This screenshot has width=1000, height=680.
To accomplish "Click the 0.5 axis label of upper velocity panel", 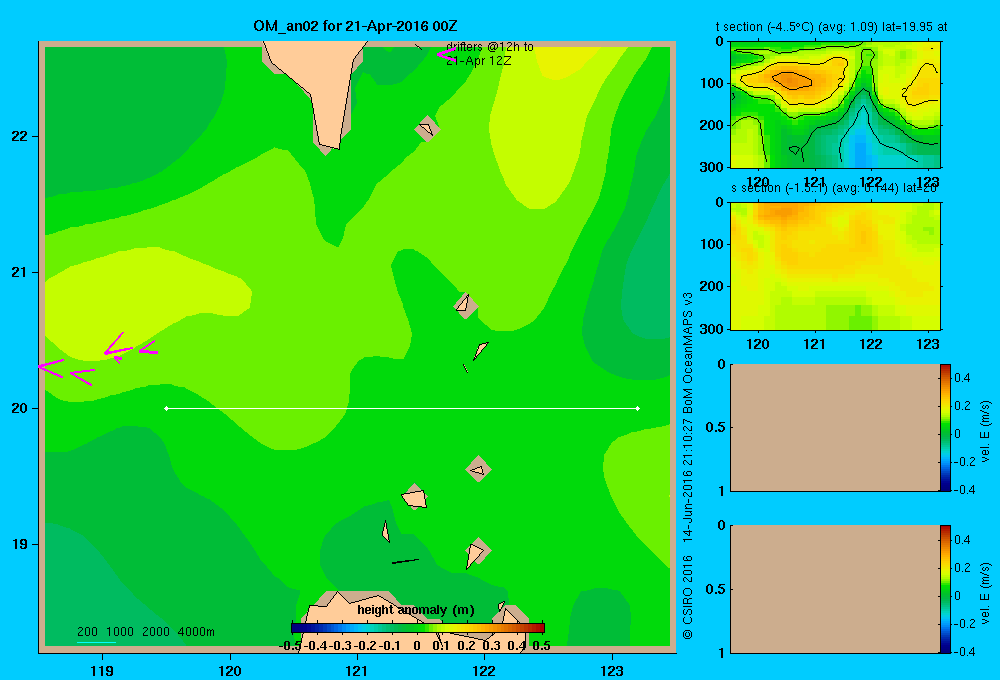I will (716, 427).
